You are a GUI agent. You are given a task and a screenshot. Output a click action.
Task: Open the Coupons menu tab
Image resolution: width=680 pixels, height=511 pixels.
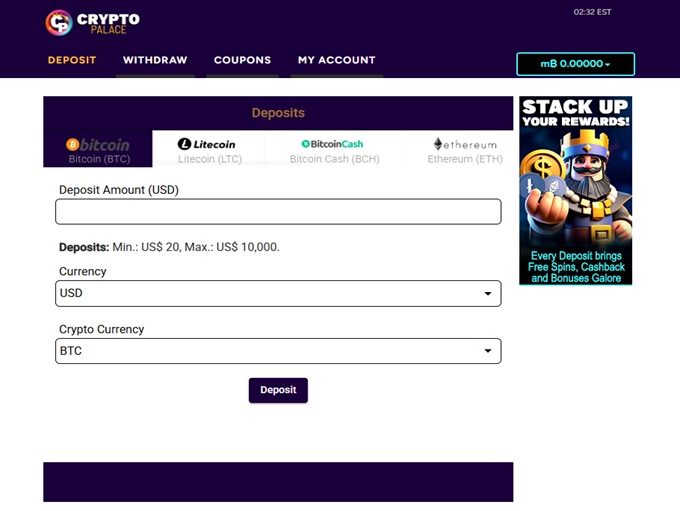[x=242, y=60]
